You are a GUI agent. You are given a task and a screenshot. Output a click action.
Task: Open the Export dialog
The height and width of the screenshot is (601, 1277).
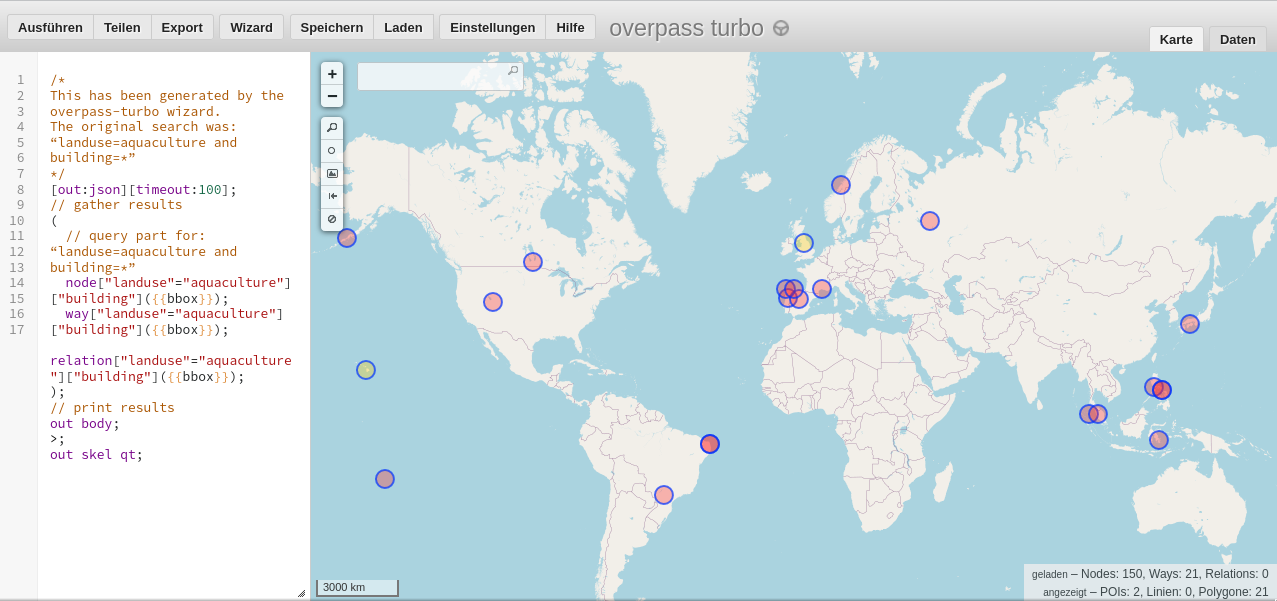point(182,27)
